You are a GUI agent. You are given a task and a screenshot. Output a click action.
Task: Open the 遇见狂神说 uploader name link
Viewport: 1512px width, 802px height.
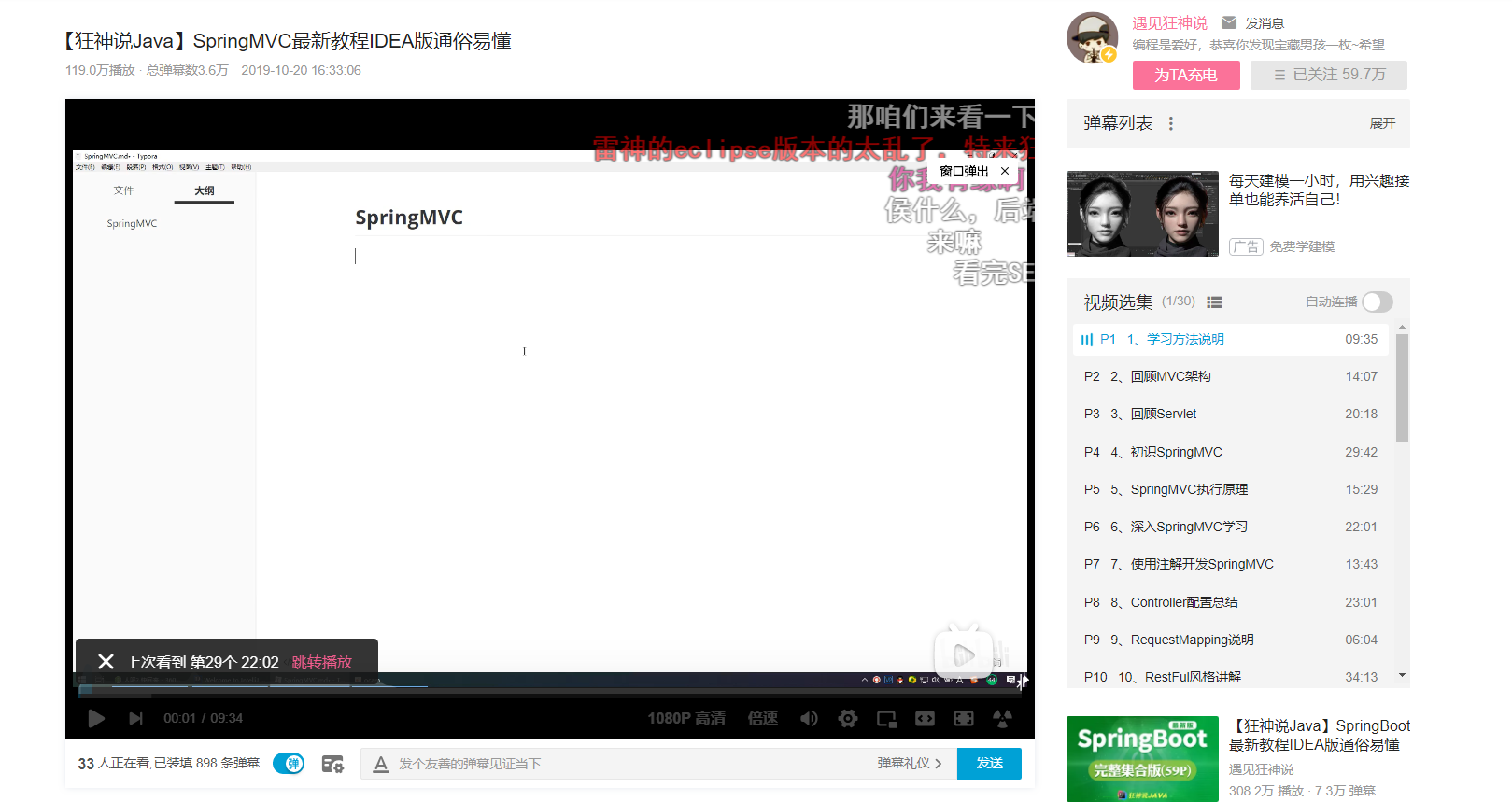tap(1169, 22)
